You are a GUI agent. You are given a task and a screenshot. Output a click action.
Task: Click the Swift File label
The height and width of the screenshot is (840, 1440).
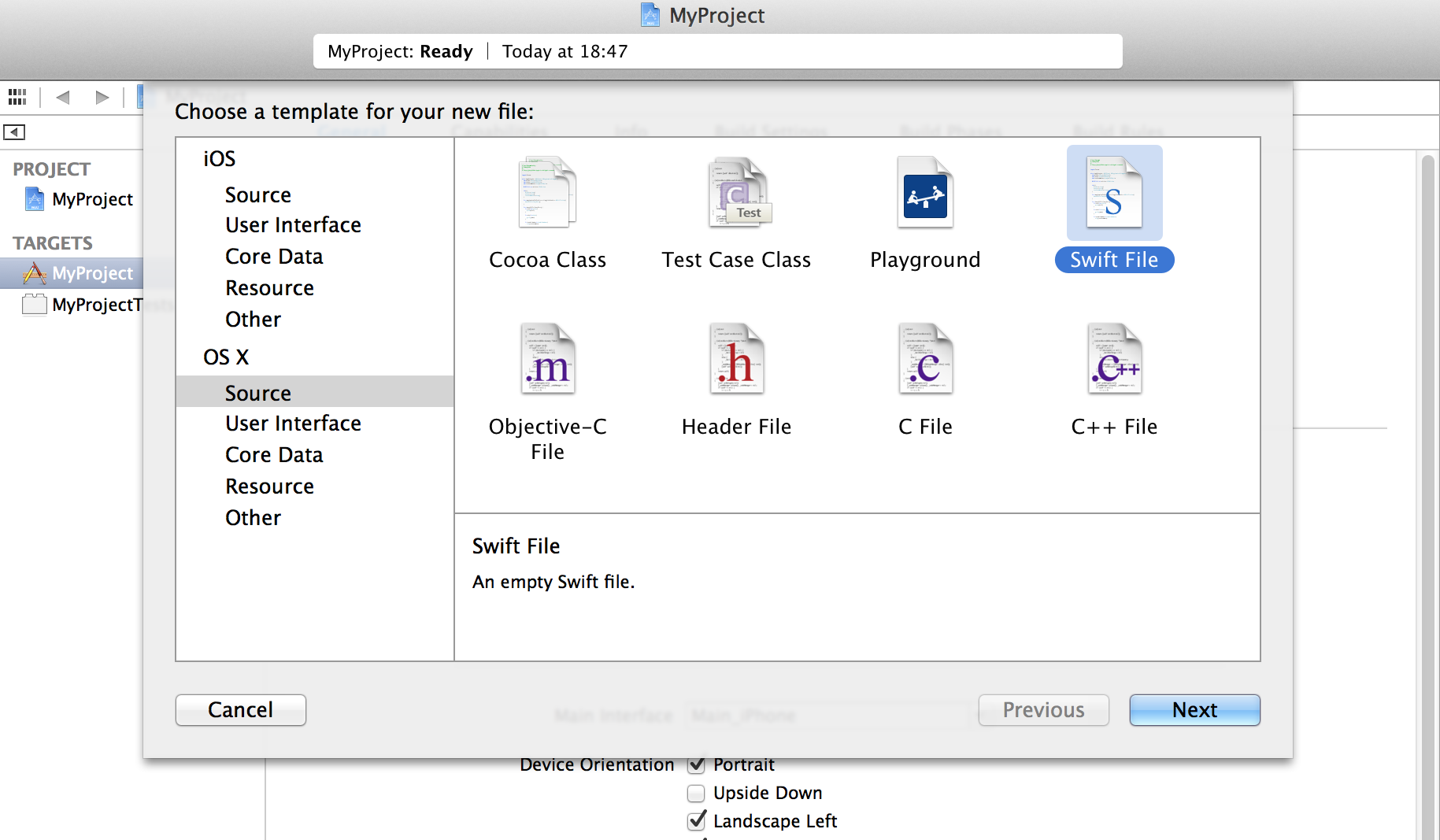pos(1115,260)
